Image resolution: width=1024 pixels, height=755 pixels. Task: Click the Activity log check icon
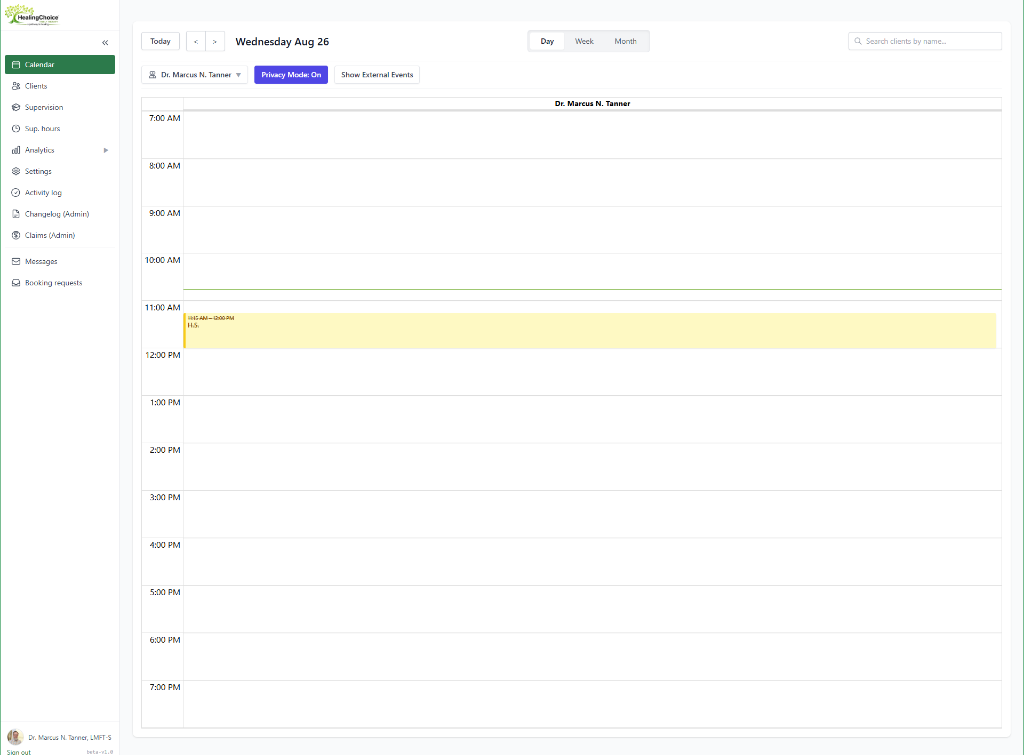[16, 193]
